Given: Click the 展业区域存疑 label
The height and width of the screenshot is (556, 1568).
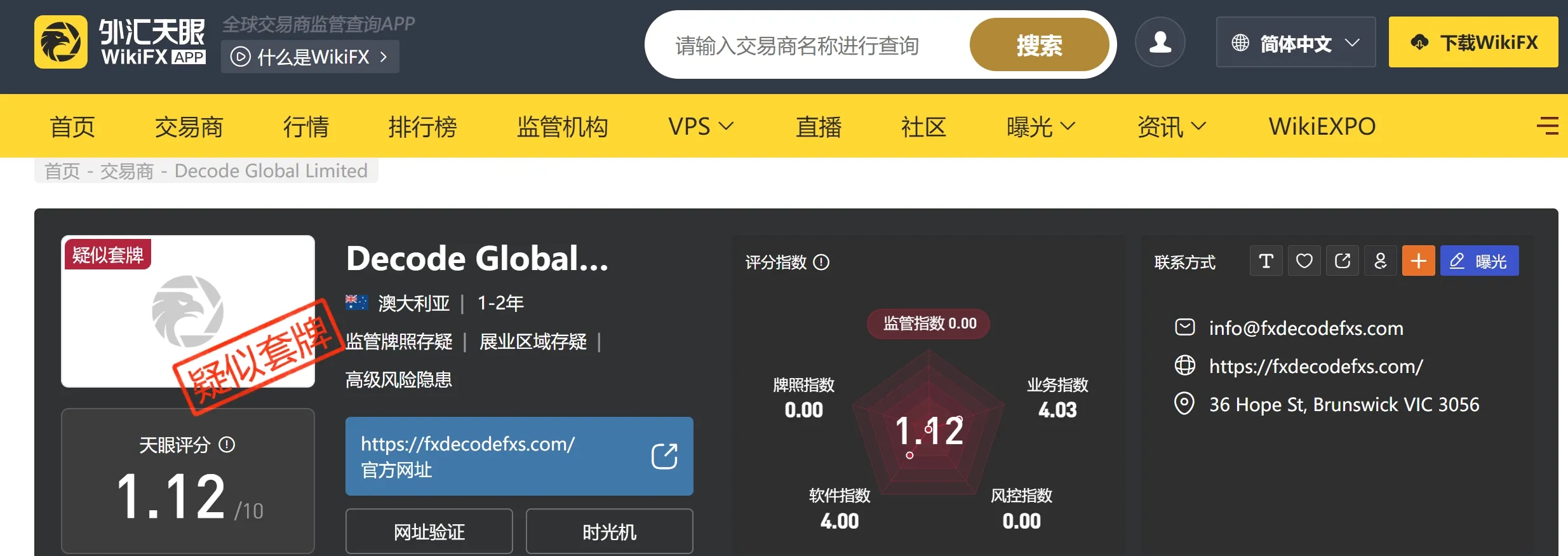Looking at the screenshot, I should click(x=533, y=342).
